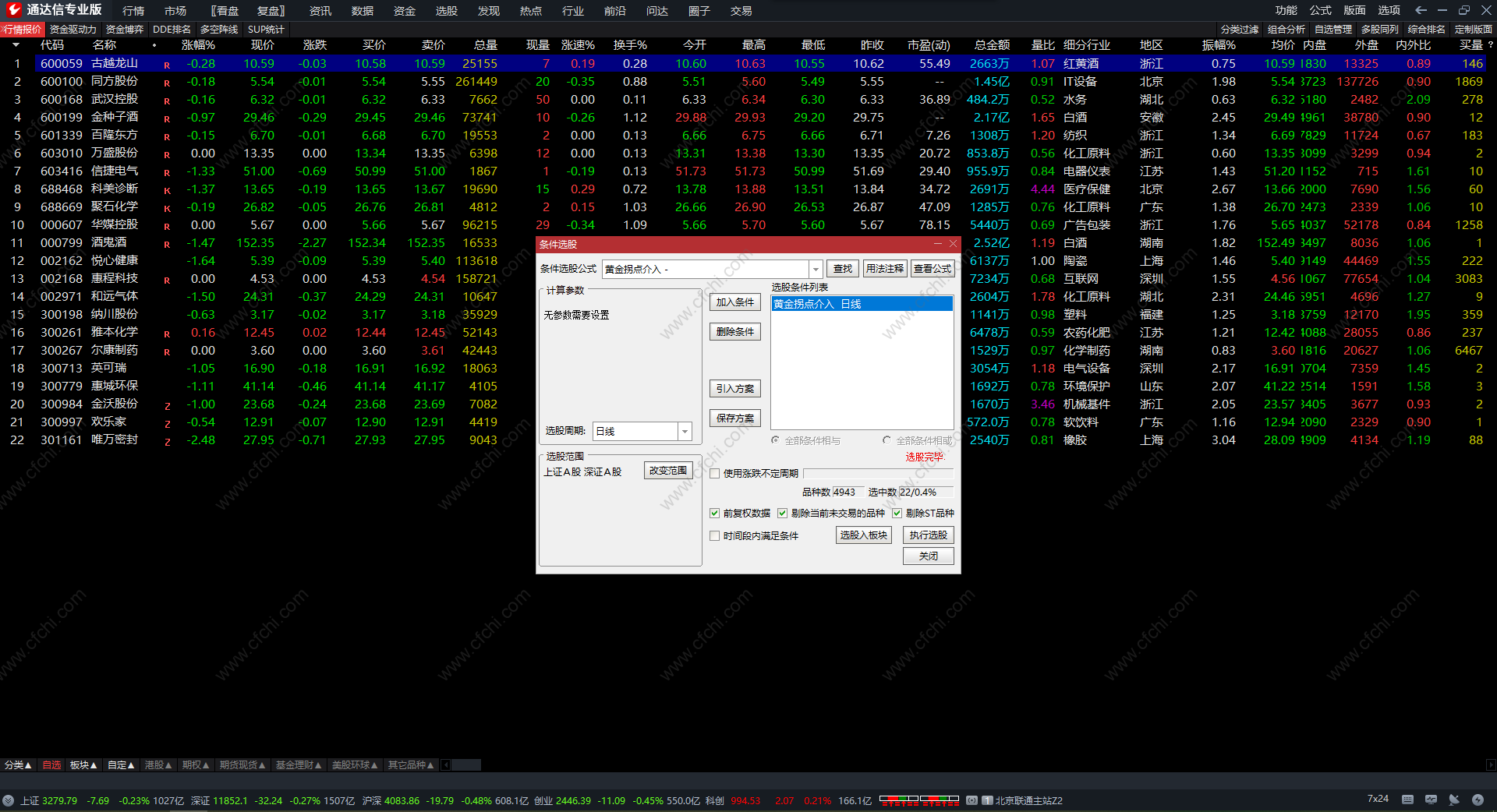
Task: Switch to the DDE排名 tab
Action: point(172,29)
